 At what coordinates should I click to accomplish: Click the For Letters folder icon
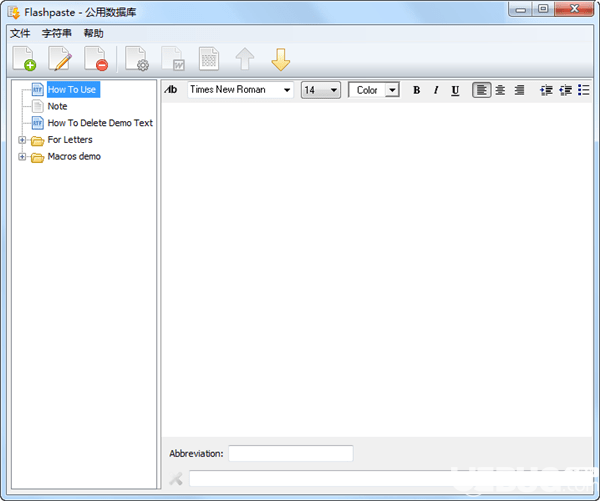click(38, 141)
